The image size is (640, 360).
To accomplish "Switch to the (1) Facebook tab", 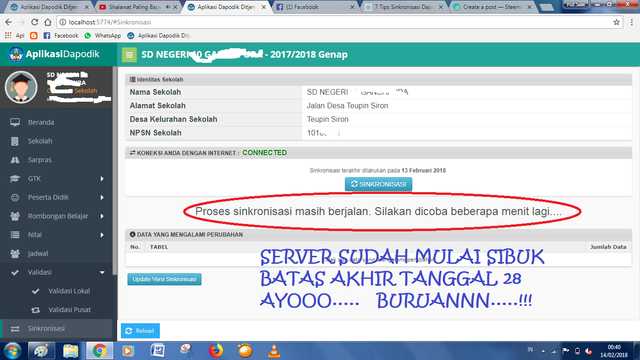I will (x=314, y=7).
